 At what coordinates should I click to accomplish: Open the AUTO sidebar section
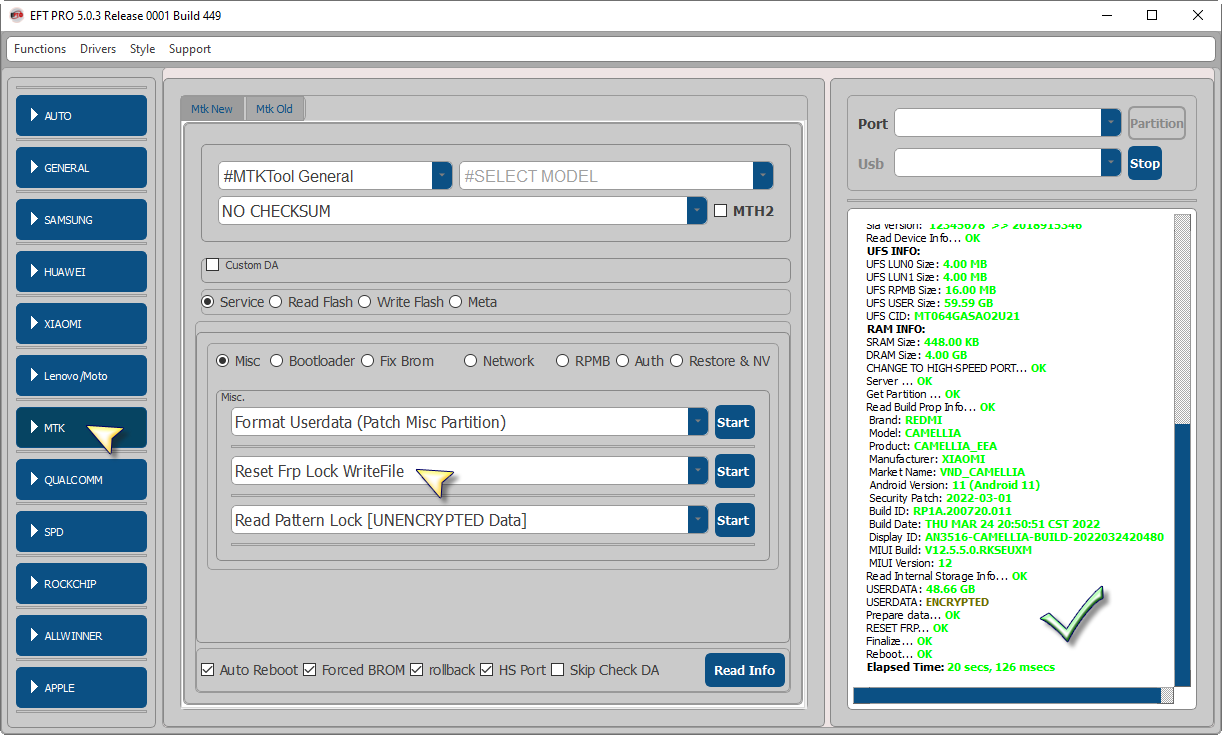click(82, 116)
